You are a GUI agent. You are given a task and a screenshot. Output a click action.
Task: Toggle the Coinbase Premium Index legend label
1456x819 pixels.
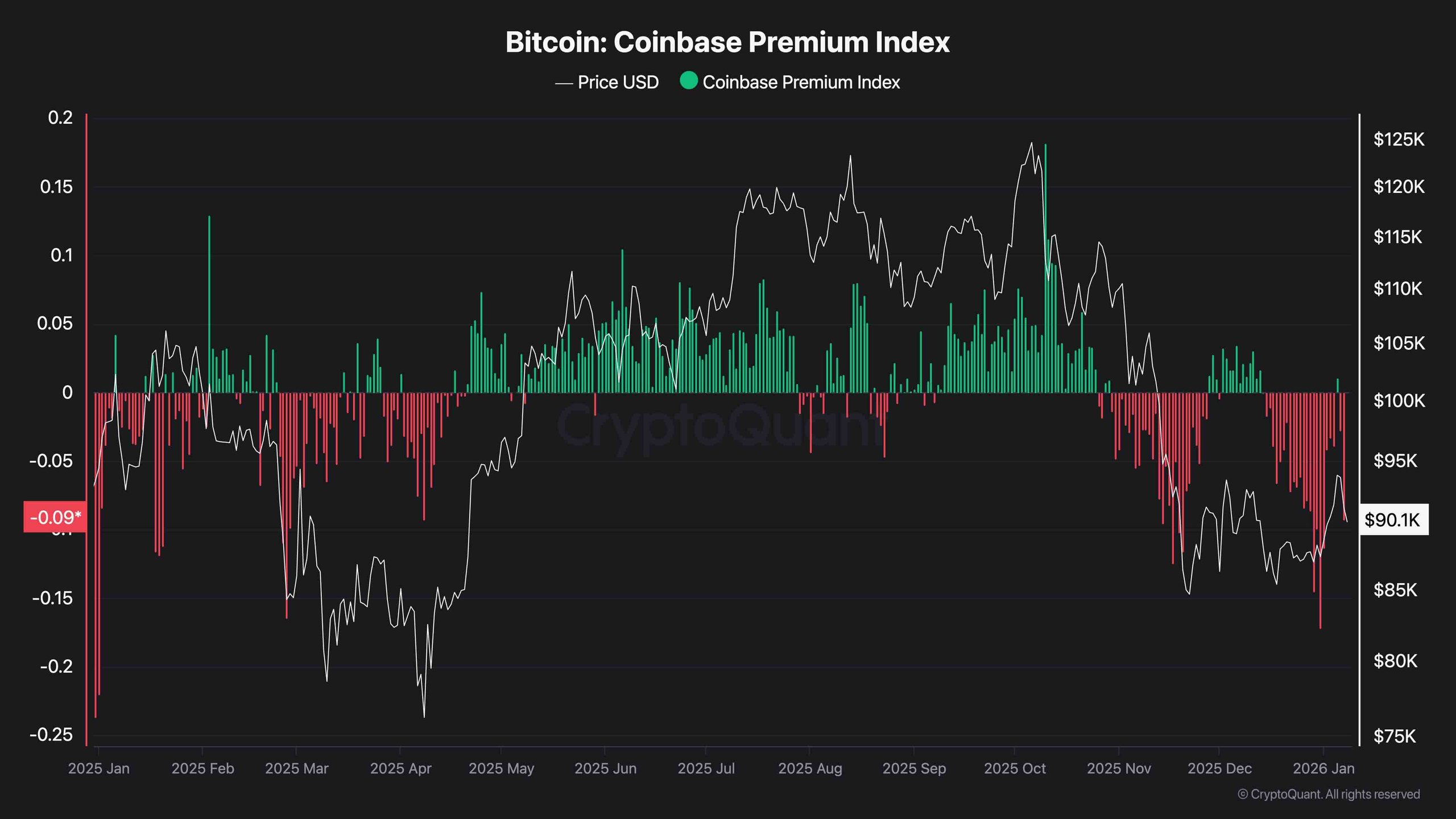pos(801,82)
